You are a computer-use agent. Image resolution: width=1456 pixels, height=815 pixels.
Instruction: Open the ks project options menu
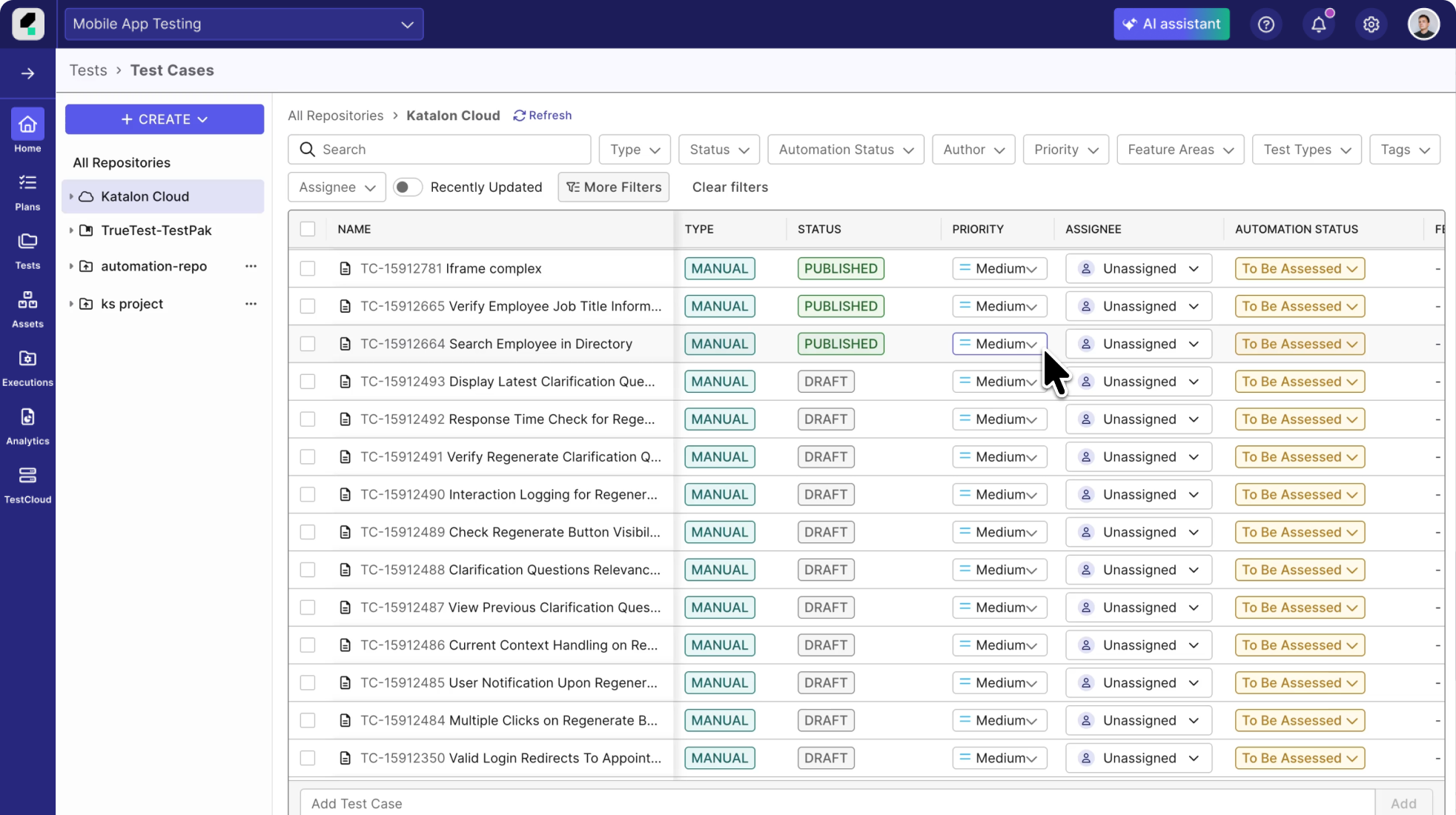click(x=251, y=304)
